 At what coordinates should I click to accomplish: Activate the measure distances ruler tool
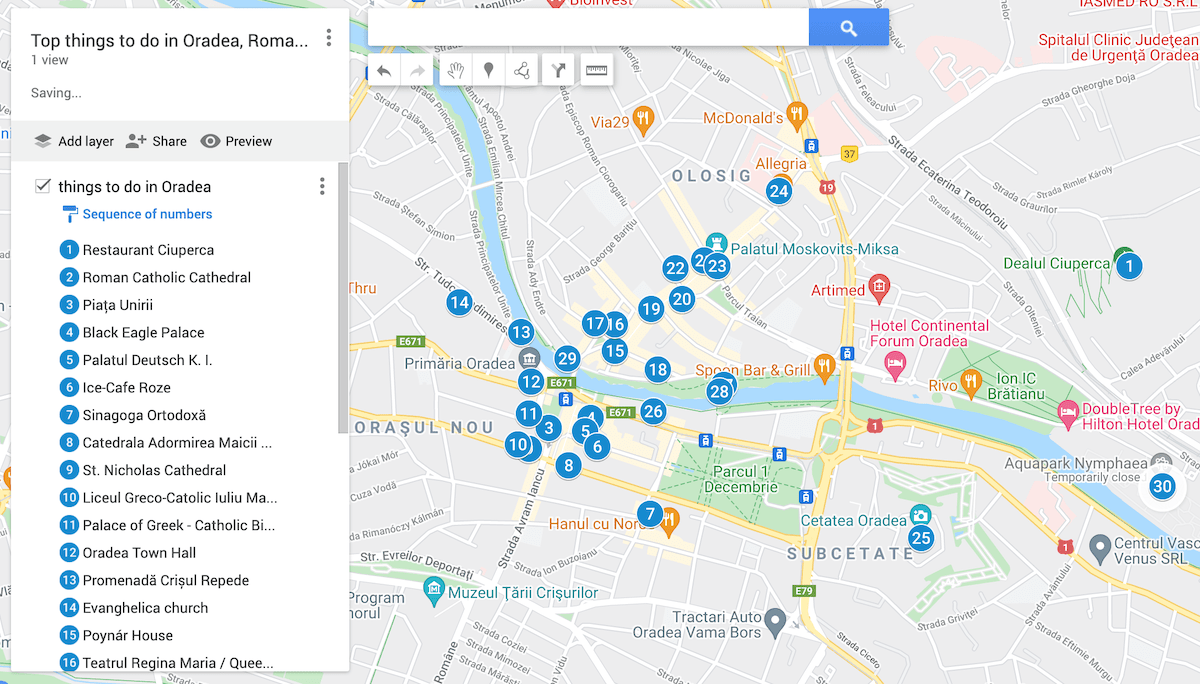(596, 69)
